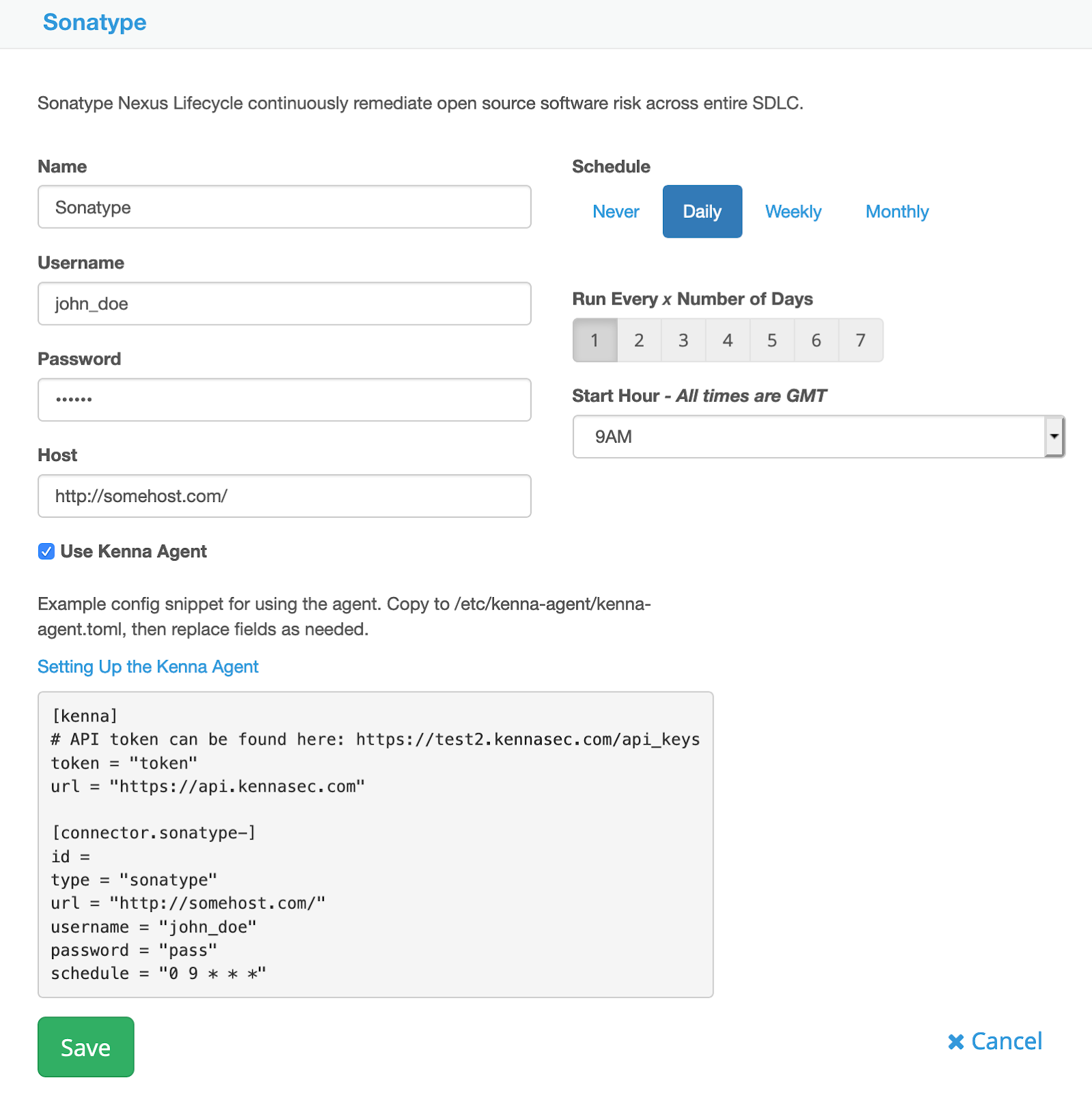Click the username = "john_doe" line
The image size is (1092, 1093).
coord(154,927)
